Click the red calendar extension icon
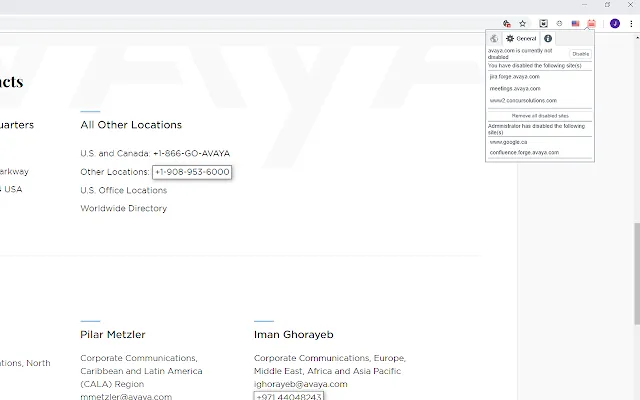 (x=591, y=24)
